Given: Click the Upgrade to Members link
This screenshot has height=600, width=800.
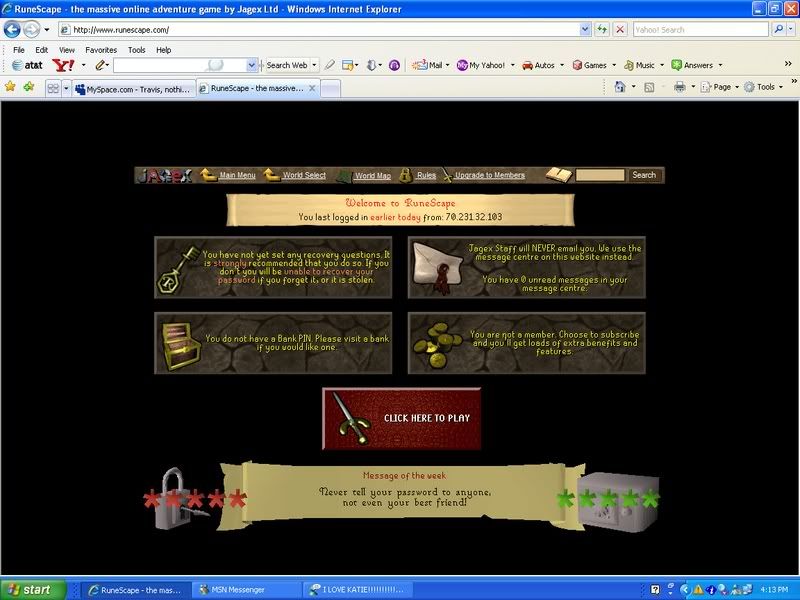Looking at the screenshot, I should coord(490,175).
